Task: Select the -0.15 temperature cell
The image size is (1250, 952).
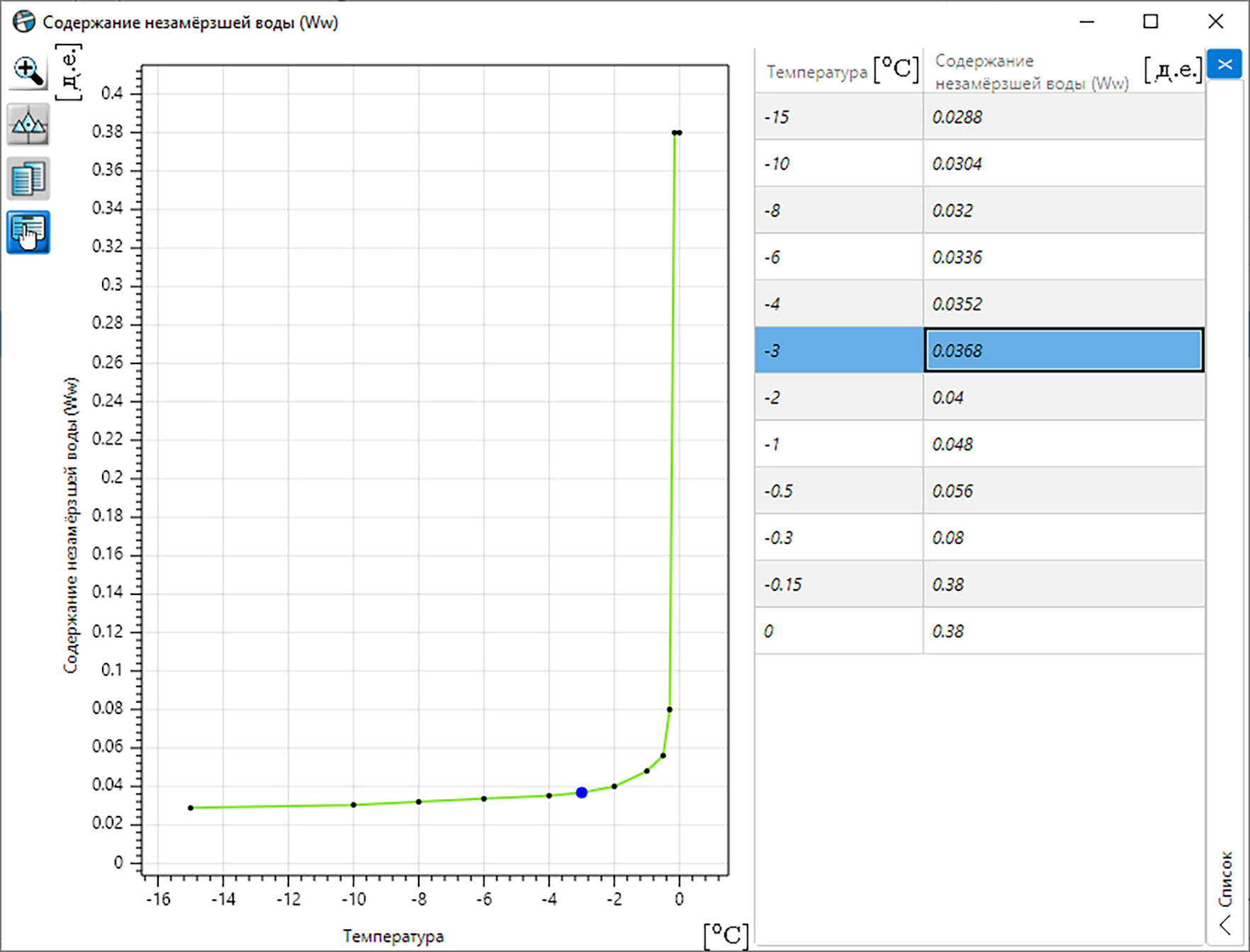Action: 839,584
